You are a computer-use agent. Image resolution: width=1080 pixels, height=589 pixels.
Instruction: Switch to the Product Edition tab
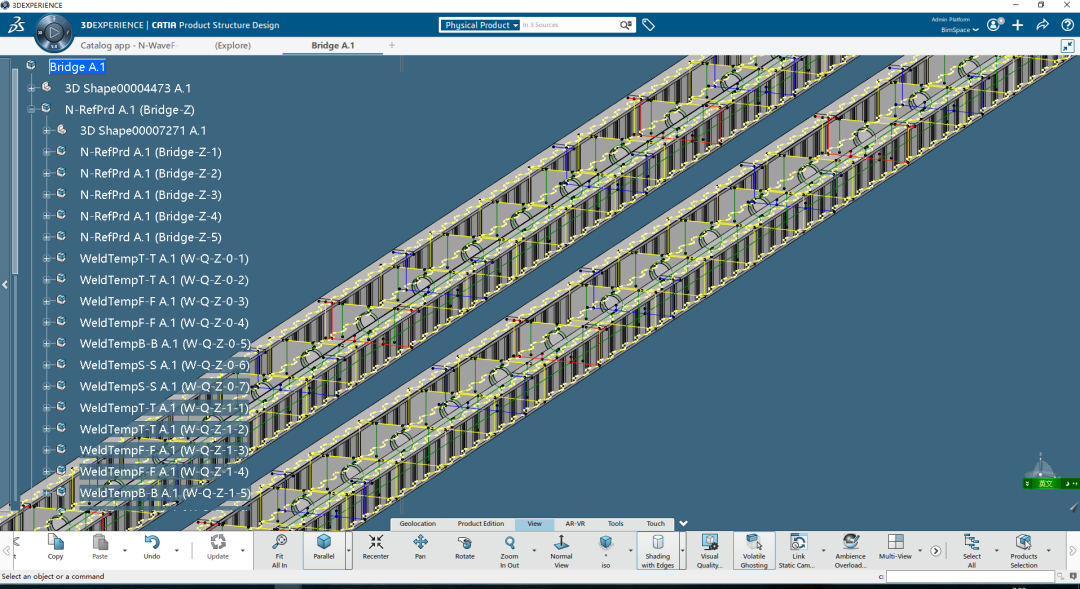[480, 524]
